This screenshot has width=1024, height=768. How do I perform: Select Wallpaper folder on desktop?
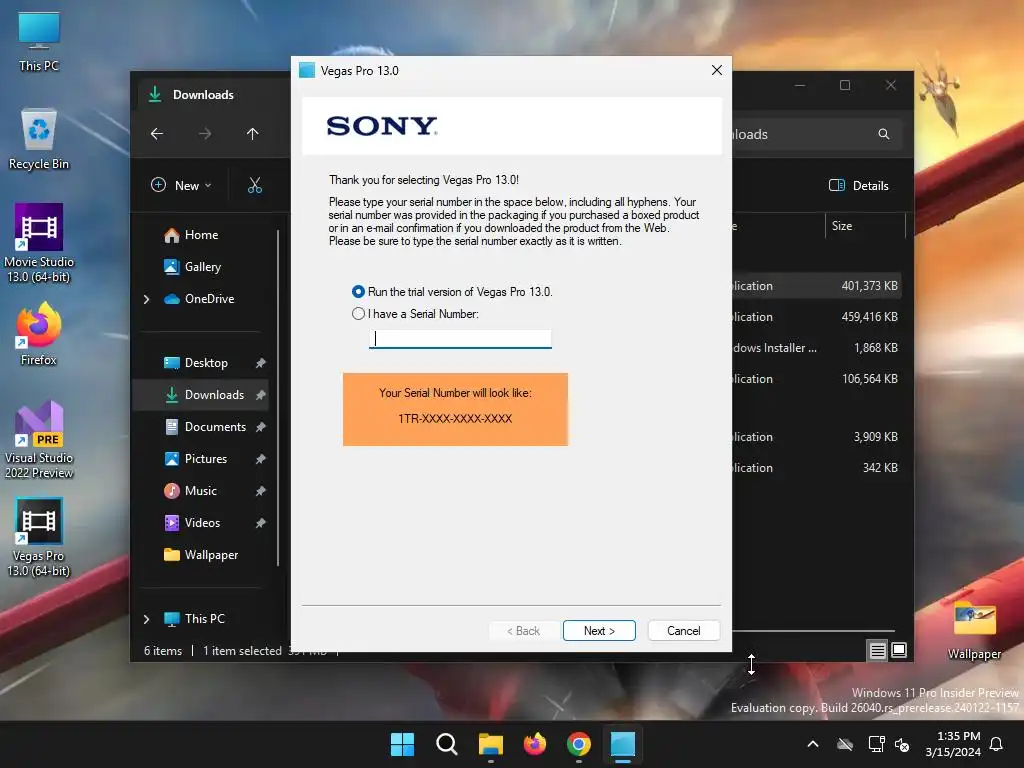pos(974,630)
